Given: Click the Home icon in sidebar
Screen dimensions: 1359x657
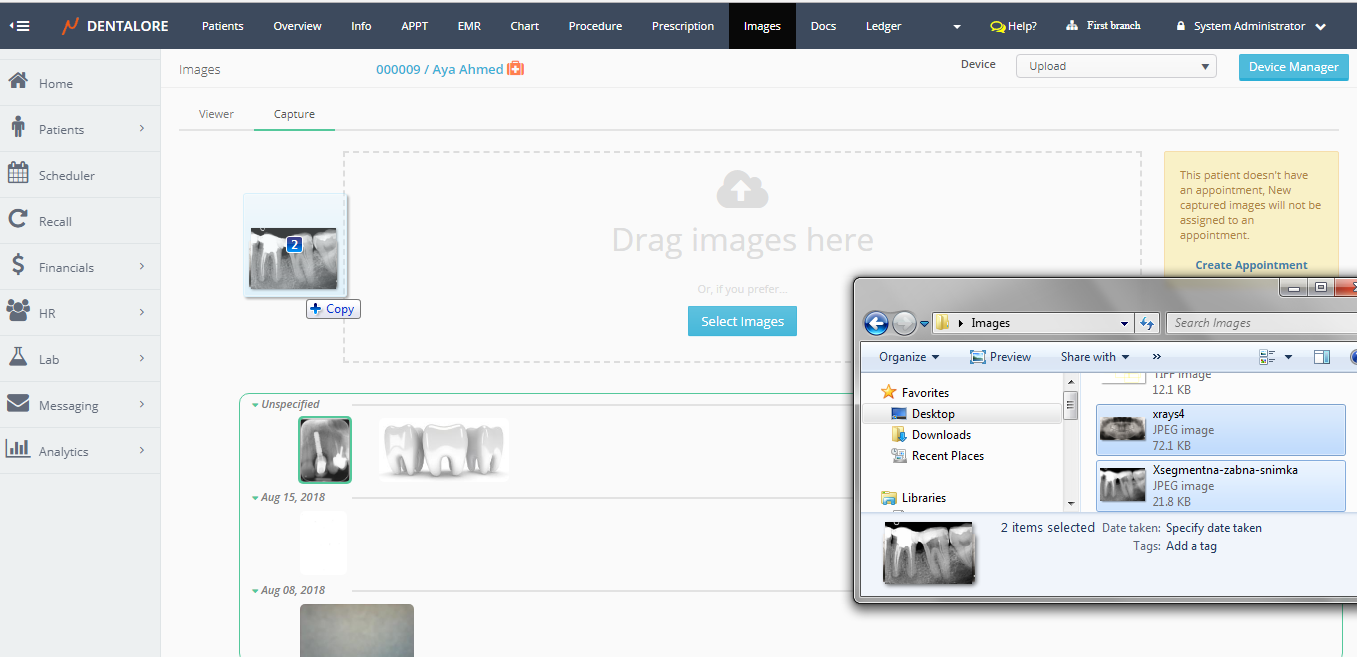Looking at the screenshot, I should [18, 82].
